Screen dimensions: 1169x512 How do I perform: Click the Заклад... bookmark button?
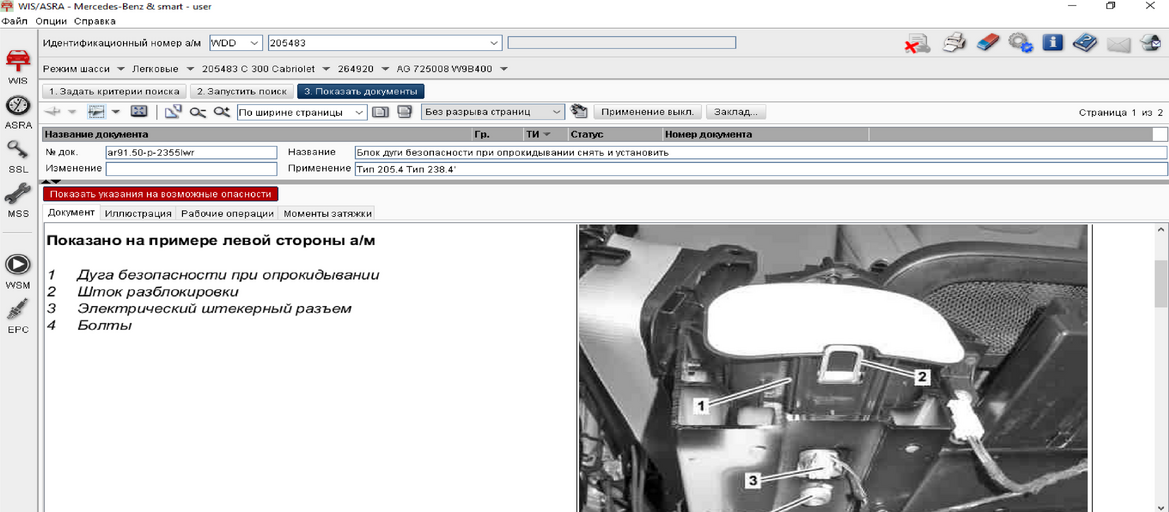coord(736,112)
